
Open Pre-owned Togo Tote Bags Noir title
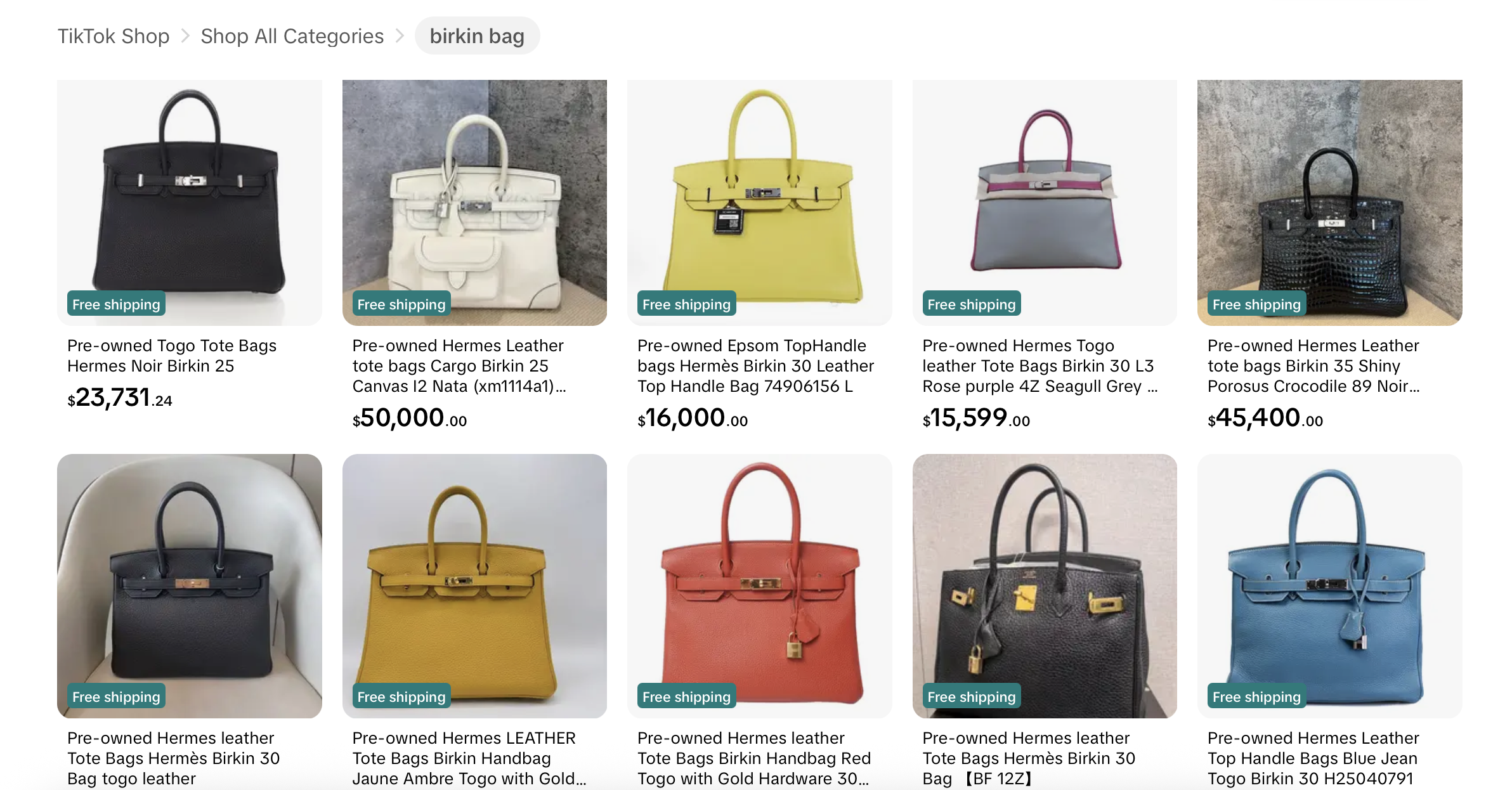tap(172, 356)
